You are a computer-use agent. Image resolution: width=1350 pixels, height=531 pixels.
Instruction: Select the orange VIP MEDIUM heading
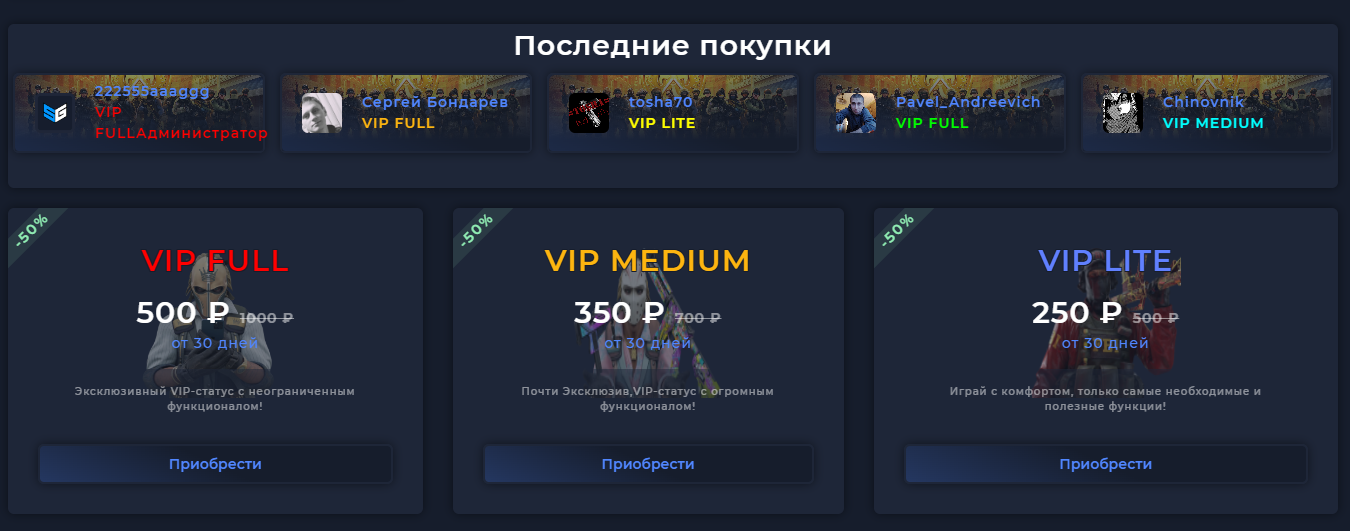(x=648, y=261)
